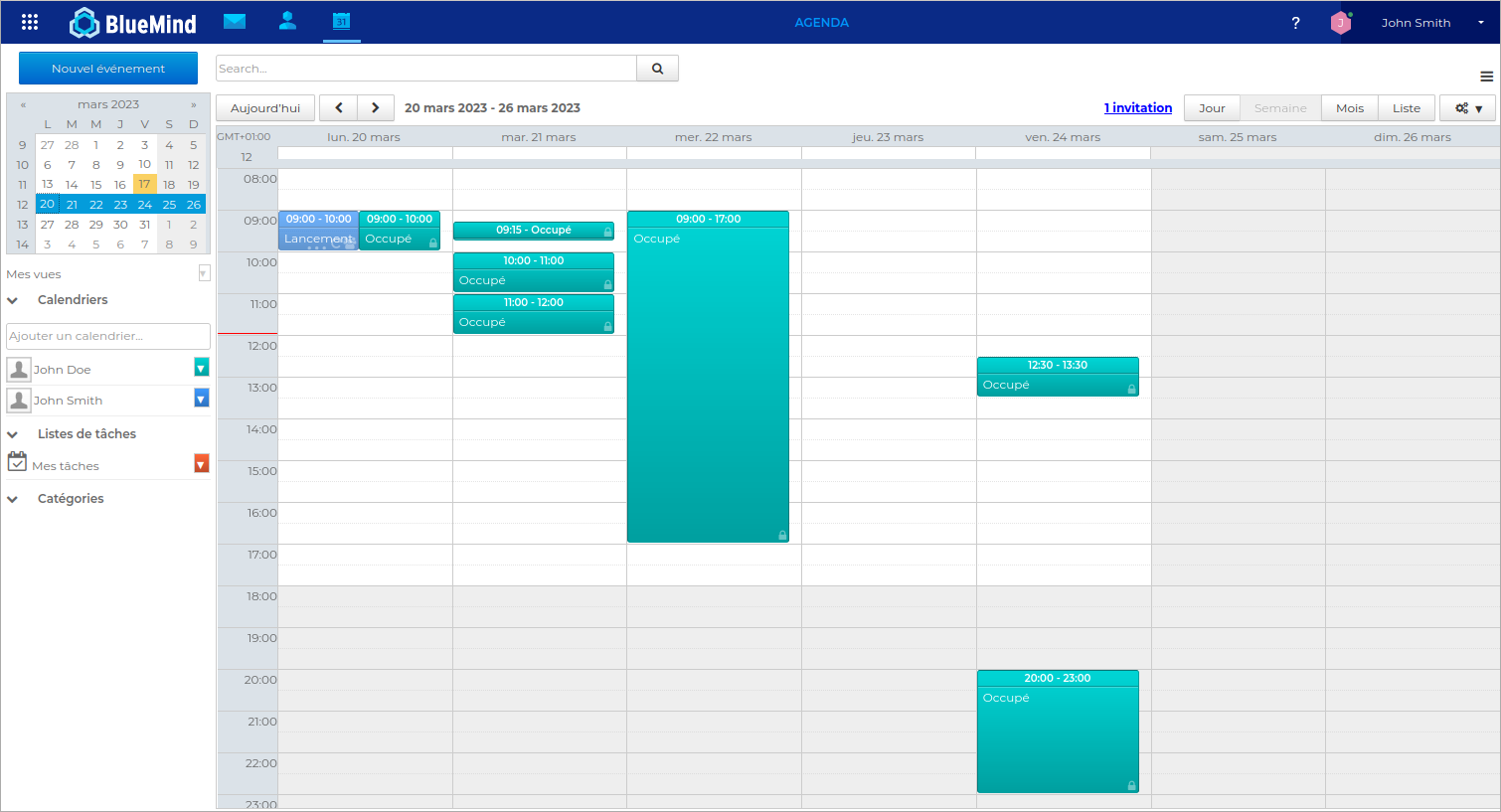Click Nouvel événement button
The image size is (1501, 812).
[108, 69]
